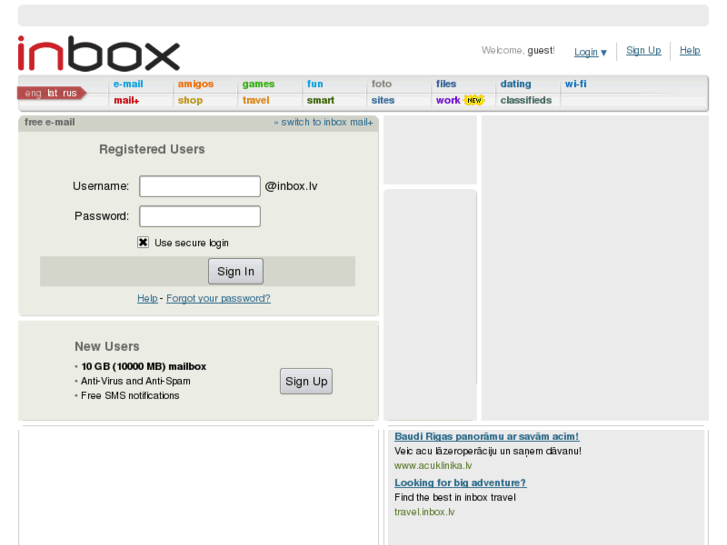Open the e-mail menu item

point(128,84)
